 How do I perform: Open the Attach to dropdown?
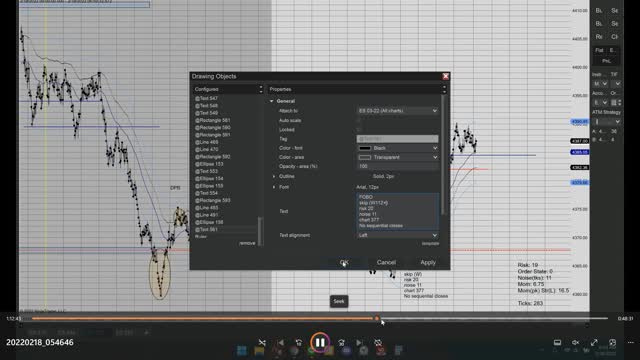[x=398, y=111]
